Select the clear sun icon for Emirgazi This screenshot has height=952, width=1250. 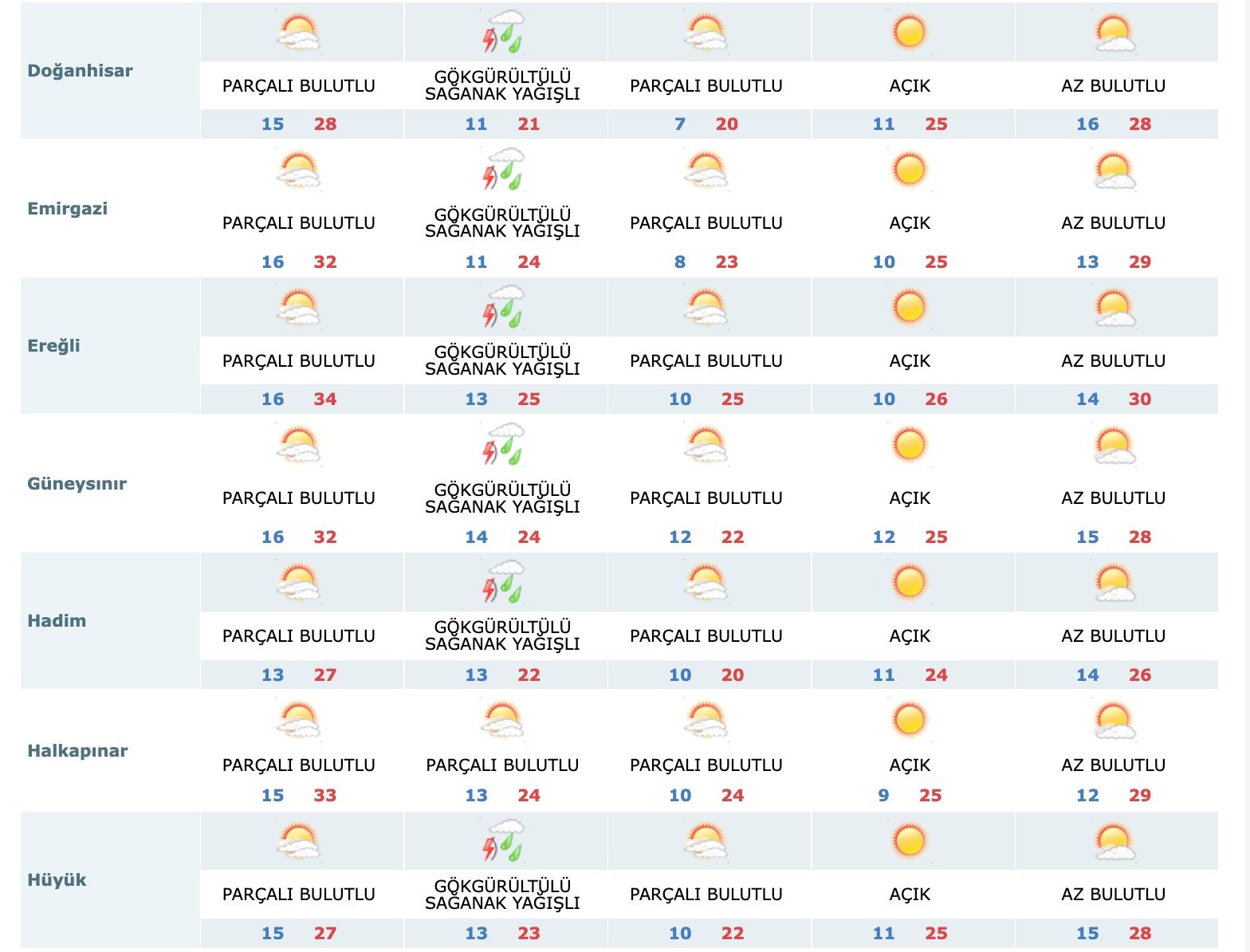click(x=909, y=170)
